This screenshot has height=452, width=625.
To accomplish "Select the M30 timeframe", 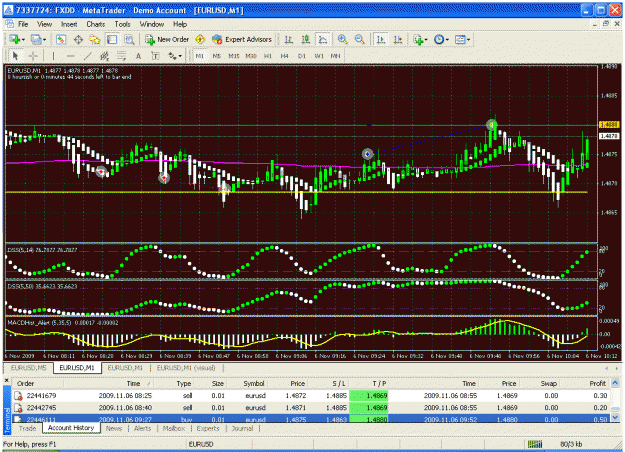I will point(251,56).
